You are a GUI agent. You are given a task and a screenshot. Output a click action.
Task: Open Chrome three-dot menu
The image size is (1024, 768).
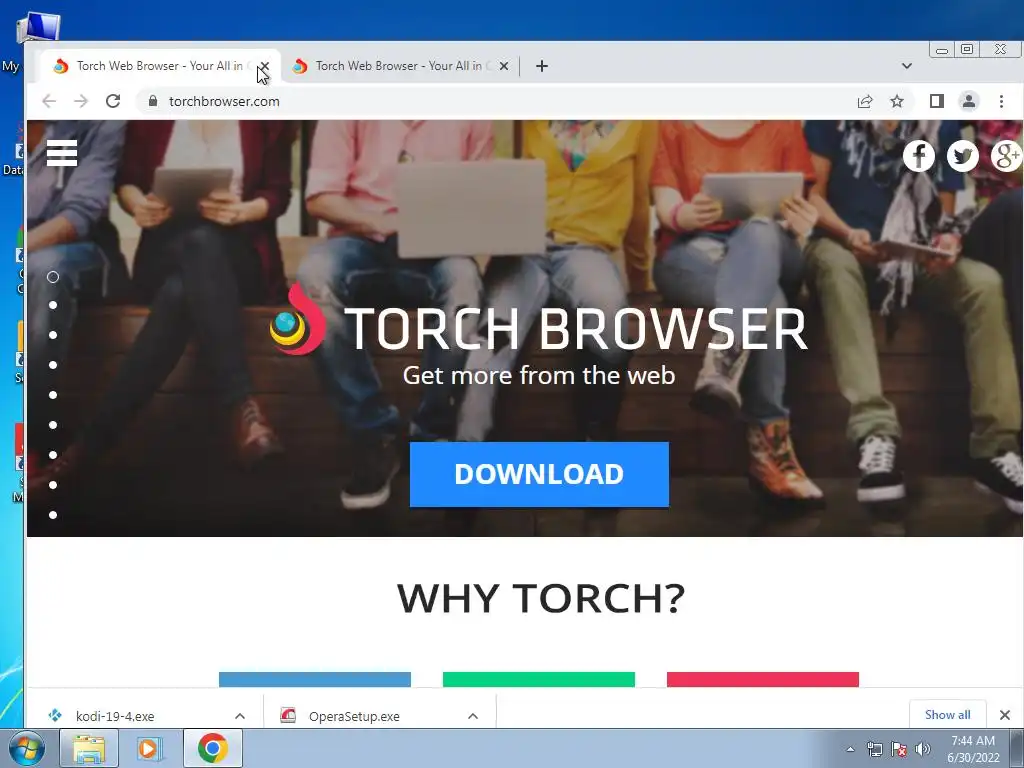point(1001,101)
